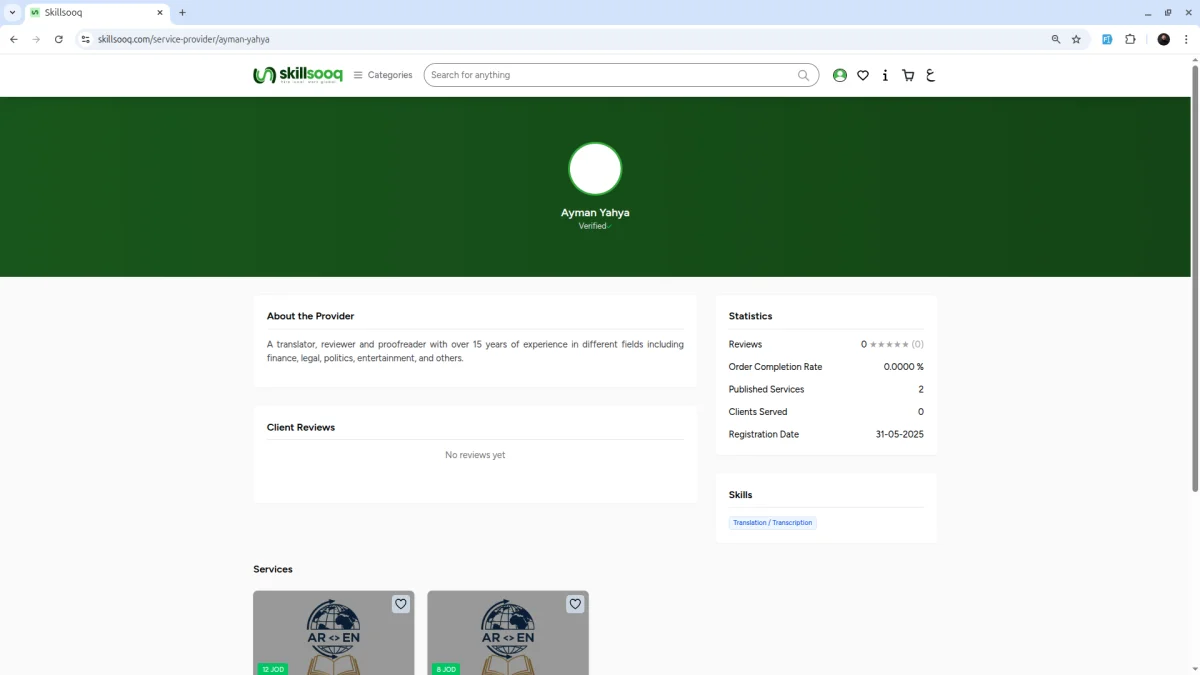Image resolution: width=1200 pixels, height=675 pixels.
Task: Click the 'About the Provider' heading
Action: coord(310,316)
